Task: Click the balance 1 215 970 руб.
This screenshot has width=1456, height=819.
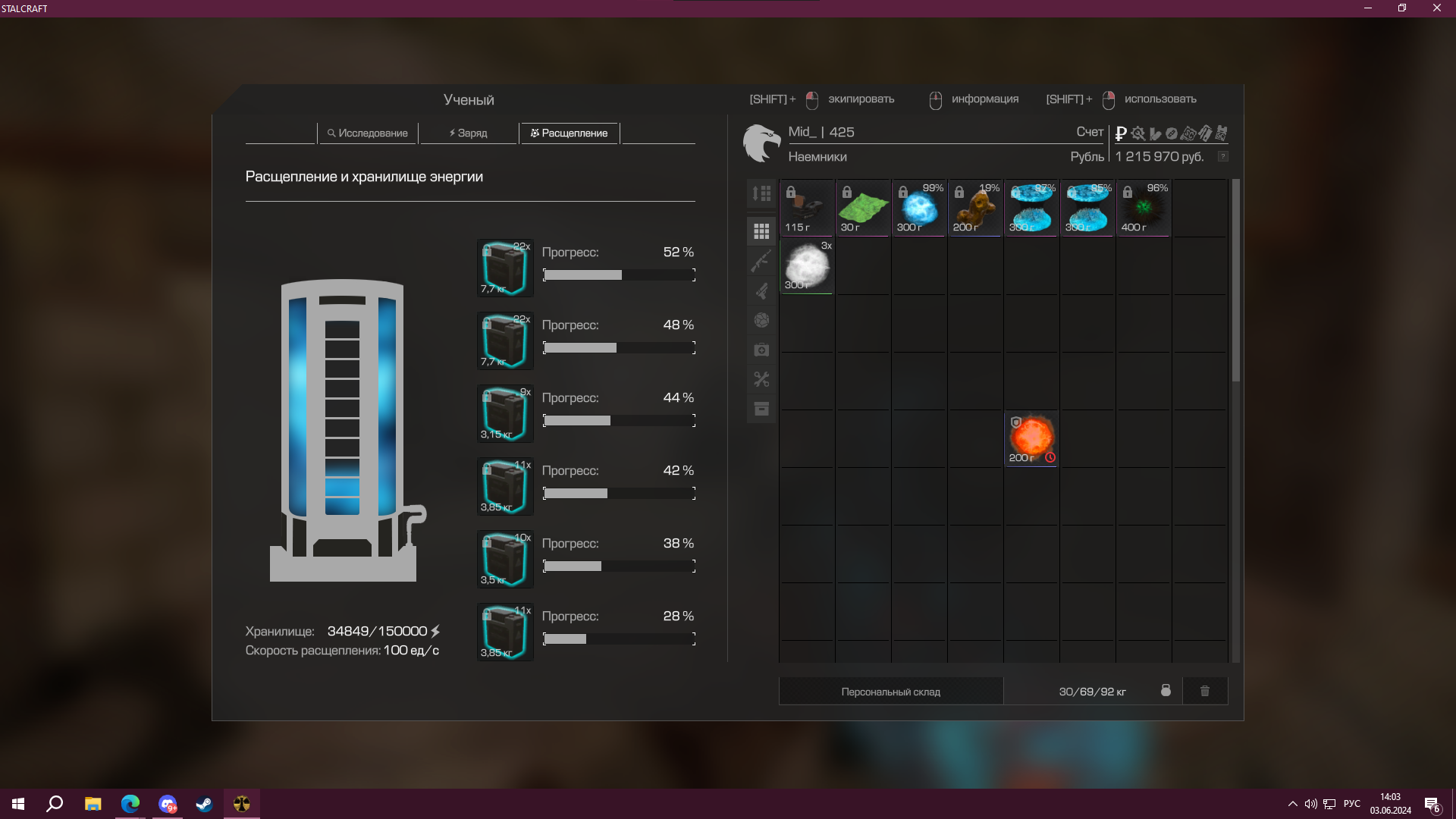Action: click(1159, 156)
